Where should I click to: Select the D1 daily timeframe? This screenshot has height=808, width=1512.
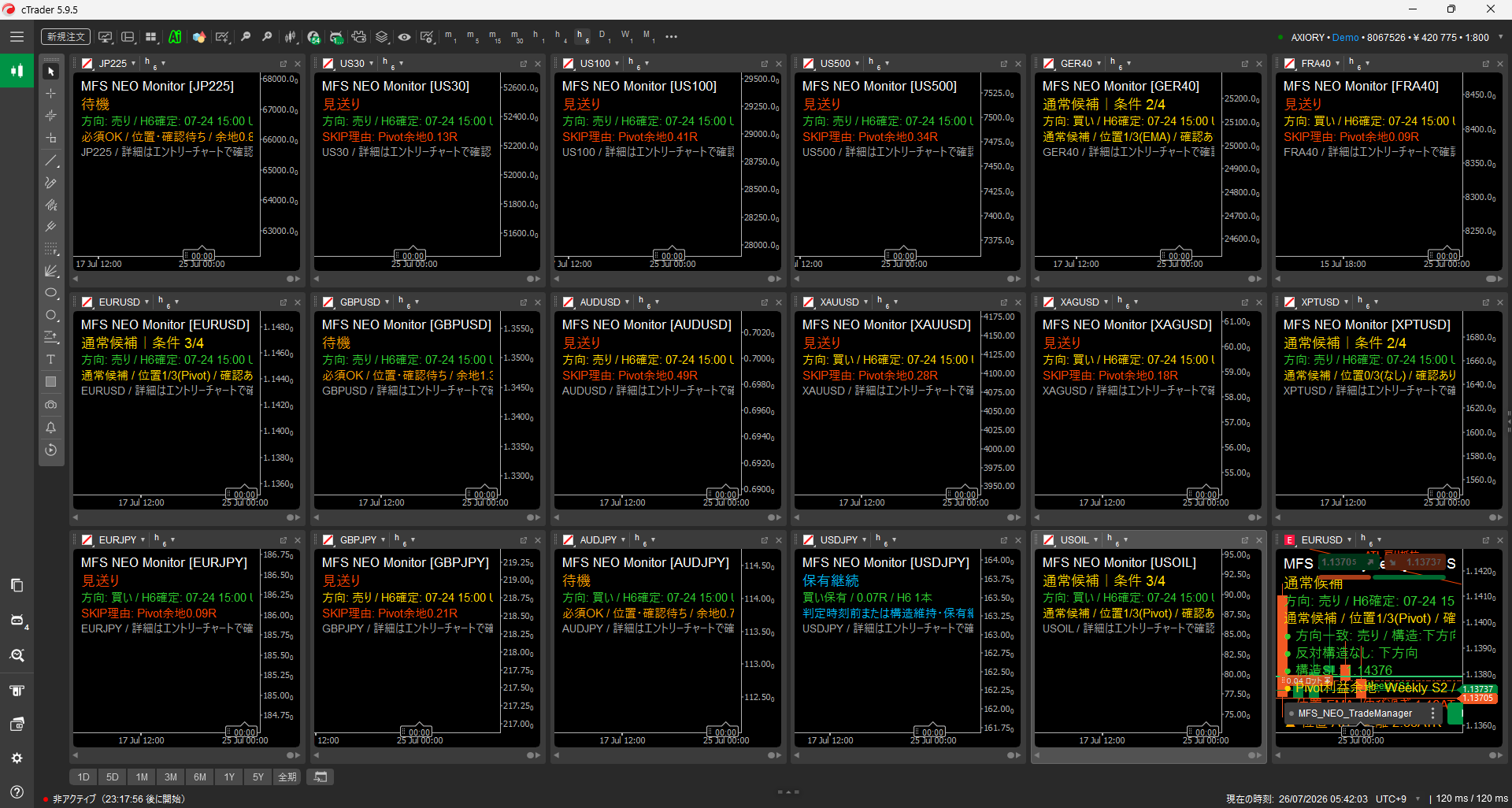pos(604,36)
